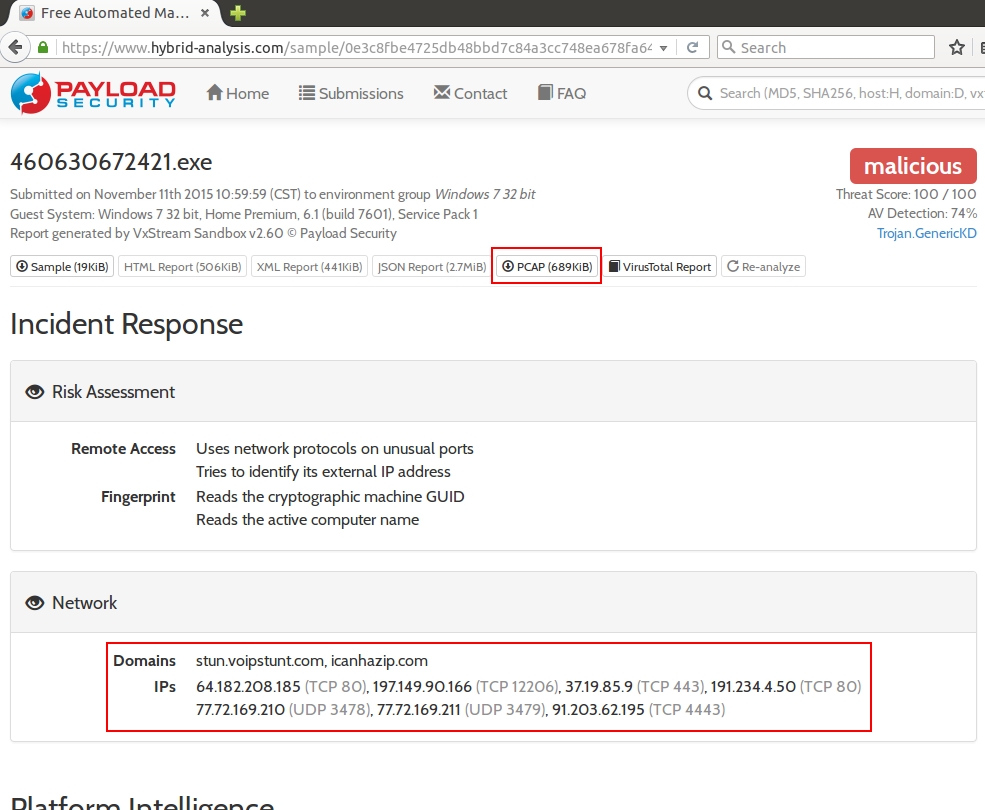Click the 'Report generated by VxStream Sandbox' line

point(204,233)
